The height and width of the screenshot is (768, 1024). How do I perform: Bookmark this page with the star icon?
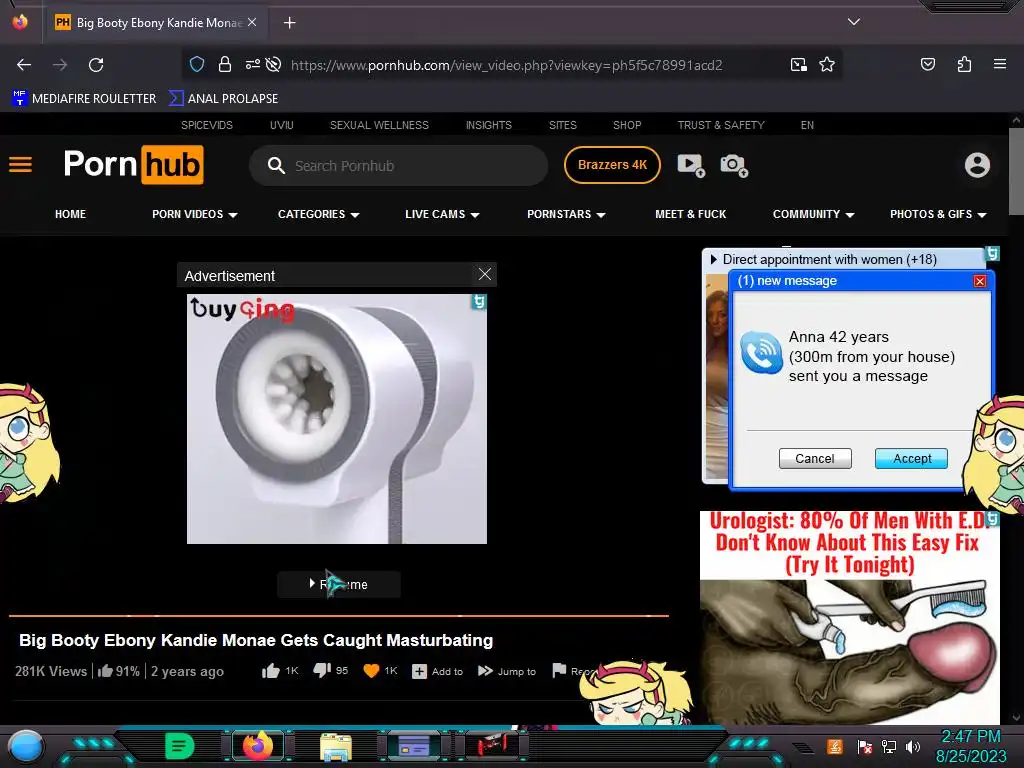pos(827,65)
